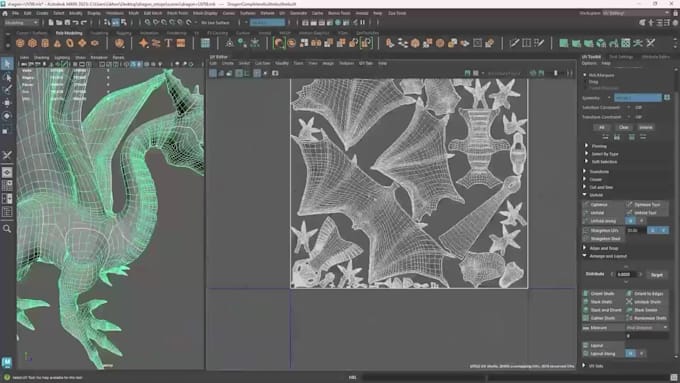Click the Type tool T shelf icon
The image size is (680, 383).
(168, 43)
